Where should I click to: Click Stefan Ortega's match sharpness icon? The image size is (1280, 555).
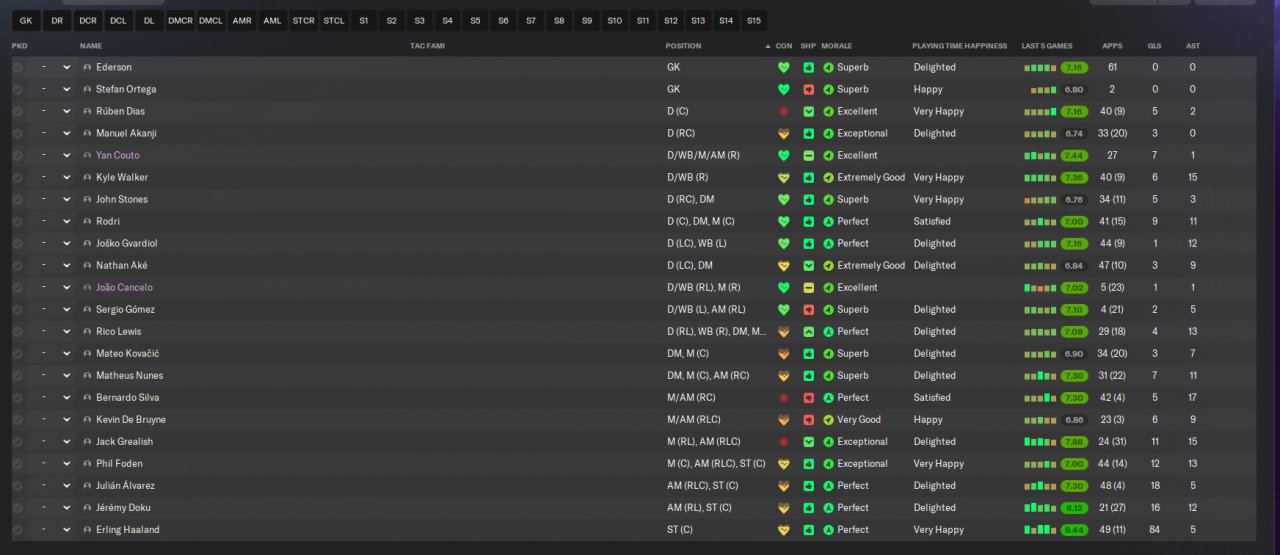click(808, 89)
